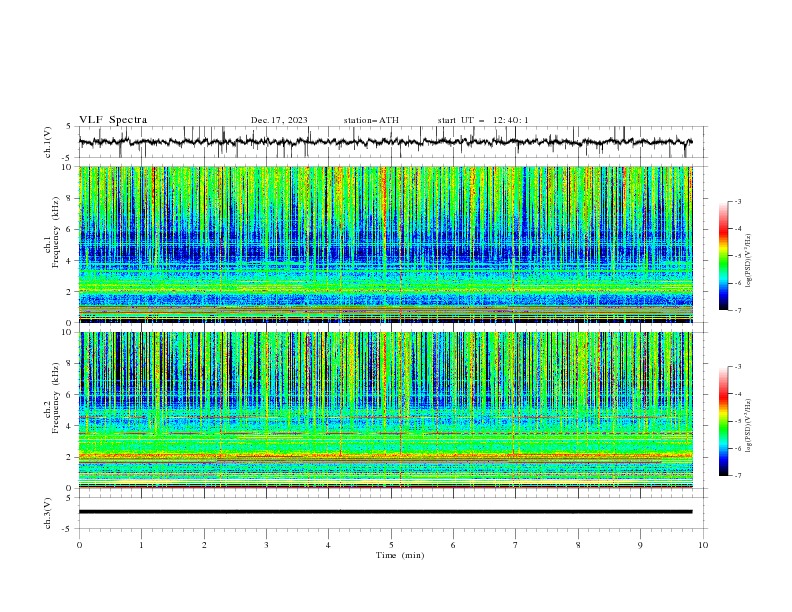The width and height of the screenshot is (792, 612).
Task: Click time axis tick label "9"
Action: click(x=640, y=545)
